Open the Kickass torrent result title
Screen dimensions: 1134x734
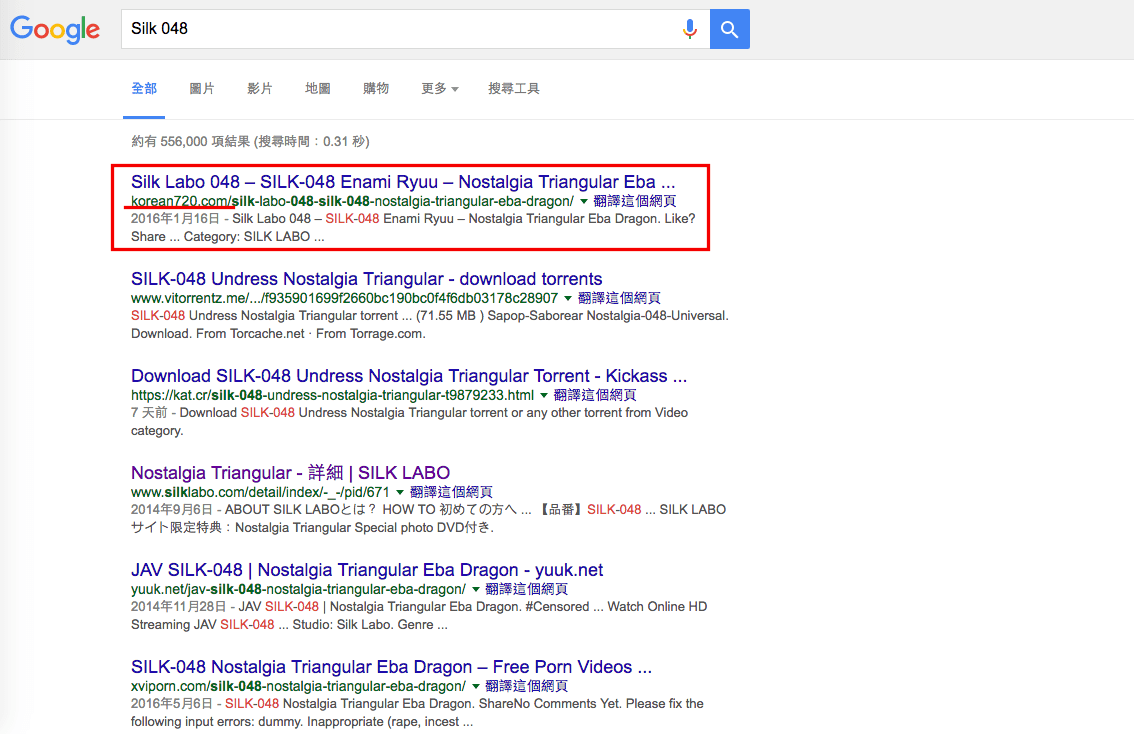tap(409, 375)
